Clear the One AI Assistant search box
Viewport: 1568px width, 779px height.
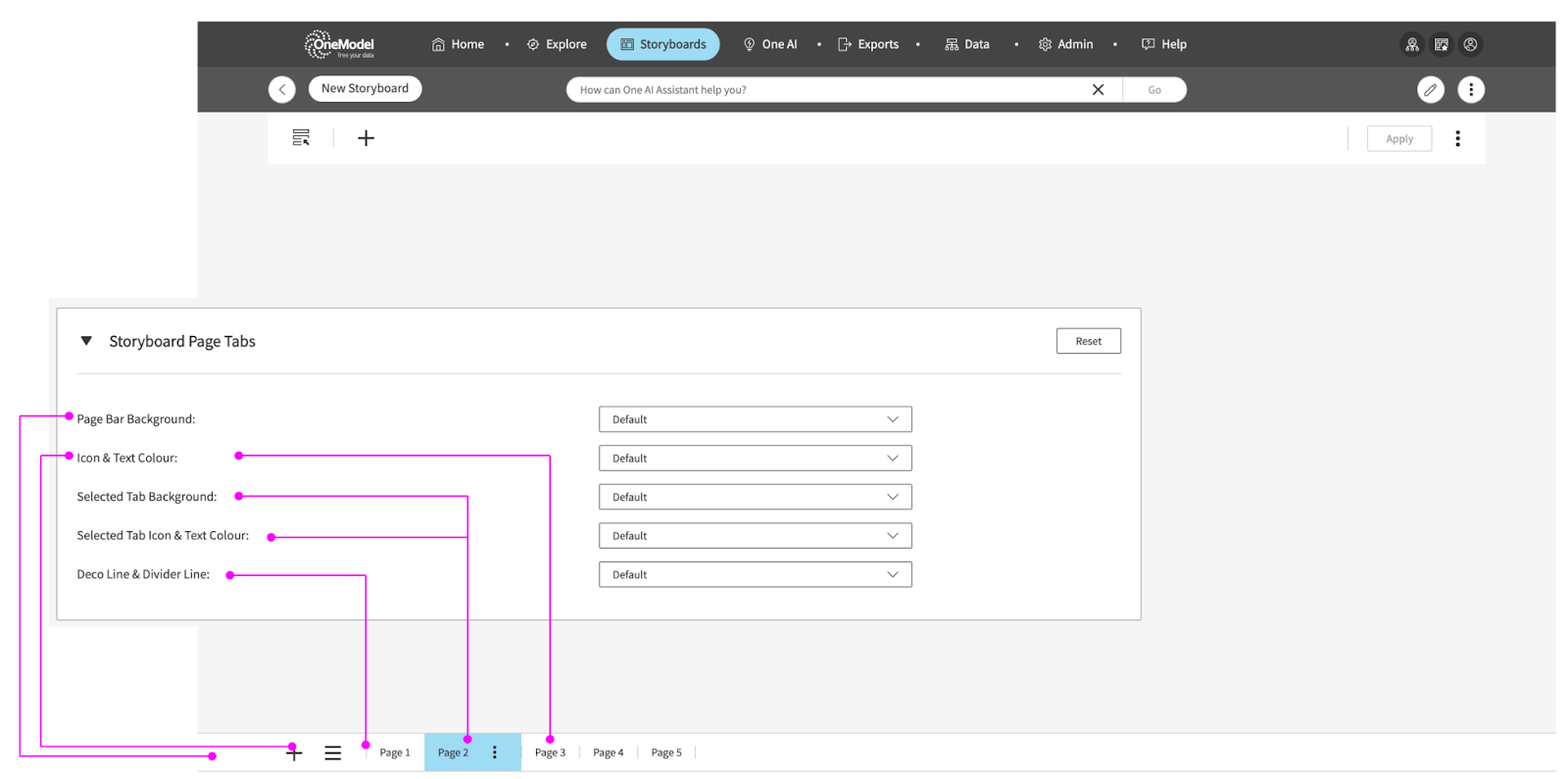pyautogui.click(x=1098, y=89)
